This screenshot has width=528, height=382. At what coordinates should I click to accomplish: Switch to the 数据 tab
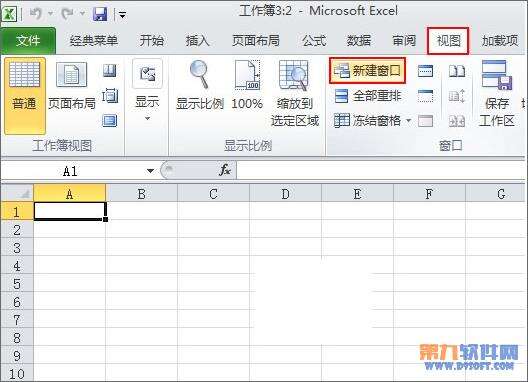point(359,41)
